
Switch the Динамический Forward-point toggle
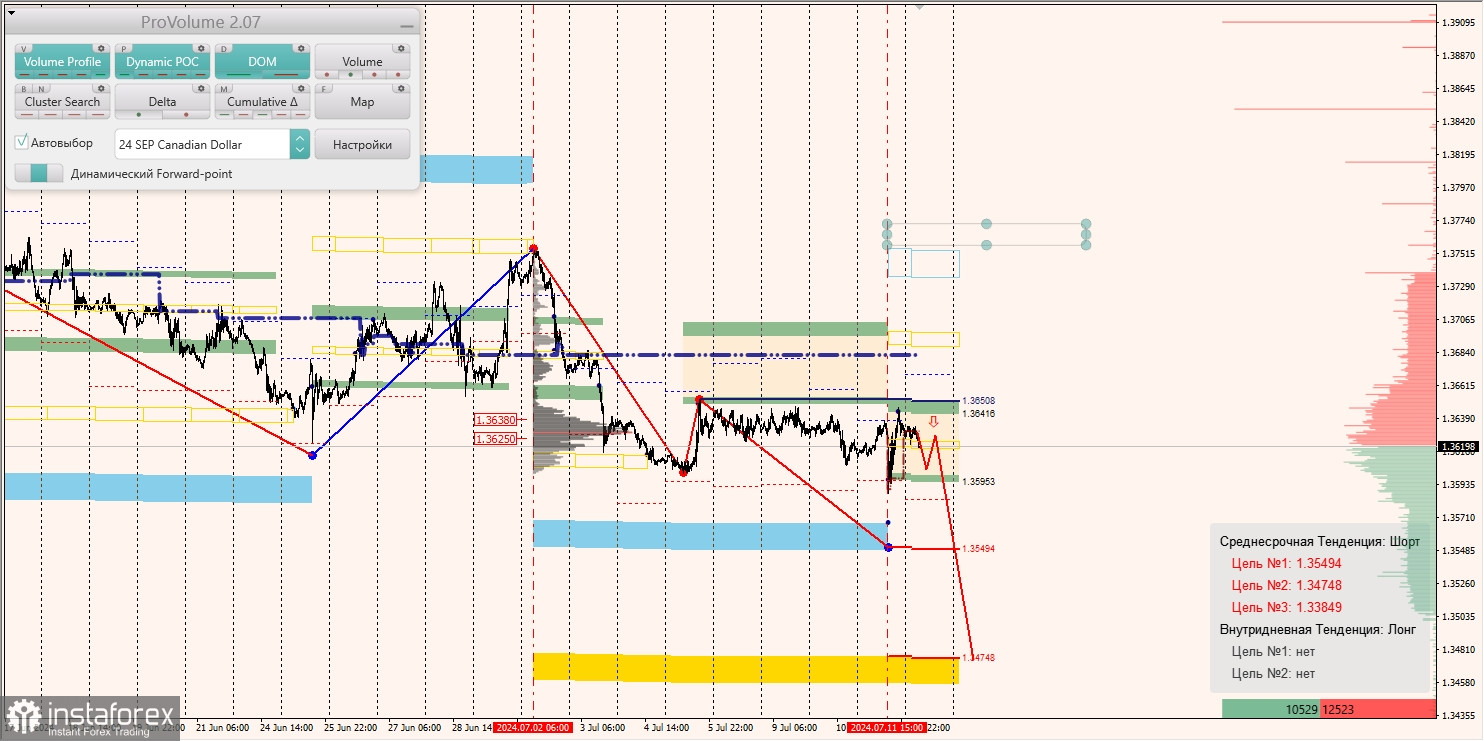pyautogui.click(x=39, y=173)
